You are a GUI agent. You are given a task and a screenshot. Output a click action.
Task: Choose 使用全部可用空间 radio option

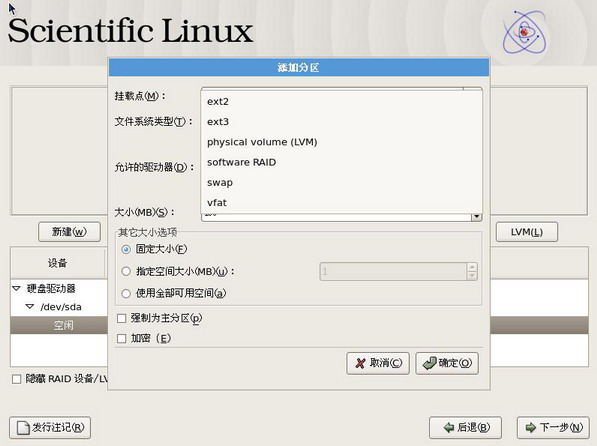[x=126, y=293]
